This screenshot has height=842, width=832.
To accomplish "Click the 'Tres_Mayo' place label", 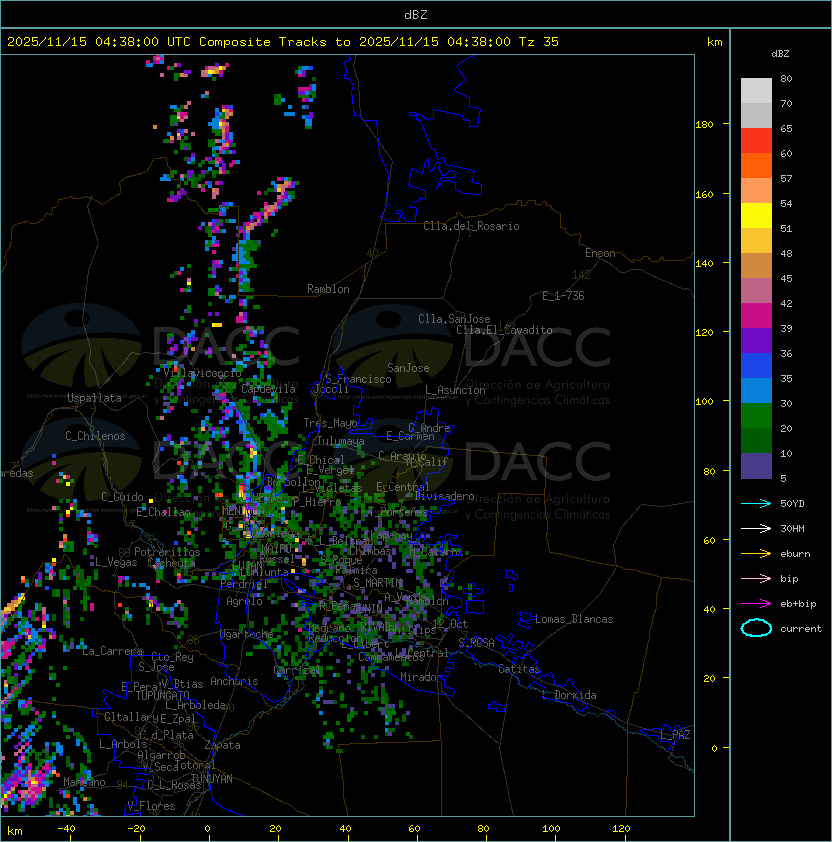I will (330, 423).
